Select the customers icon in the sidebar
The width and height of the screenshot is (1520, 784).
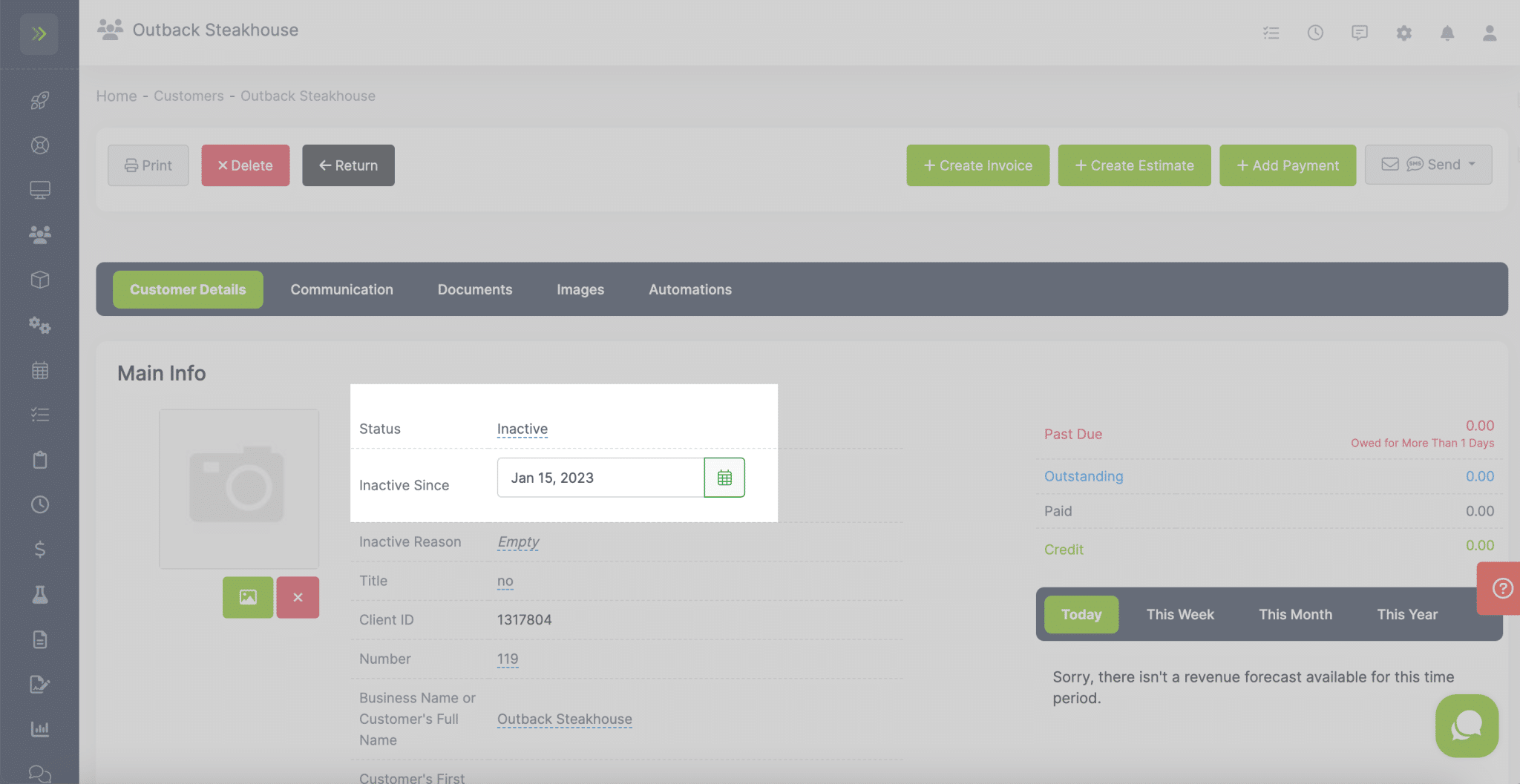point(40,234)
